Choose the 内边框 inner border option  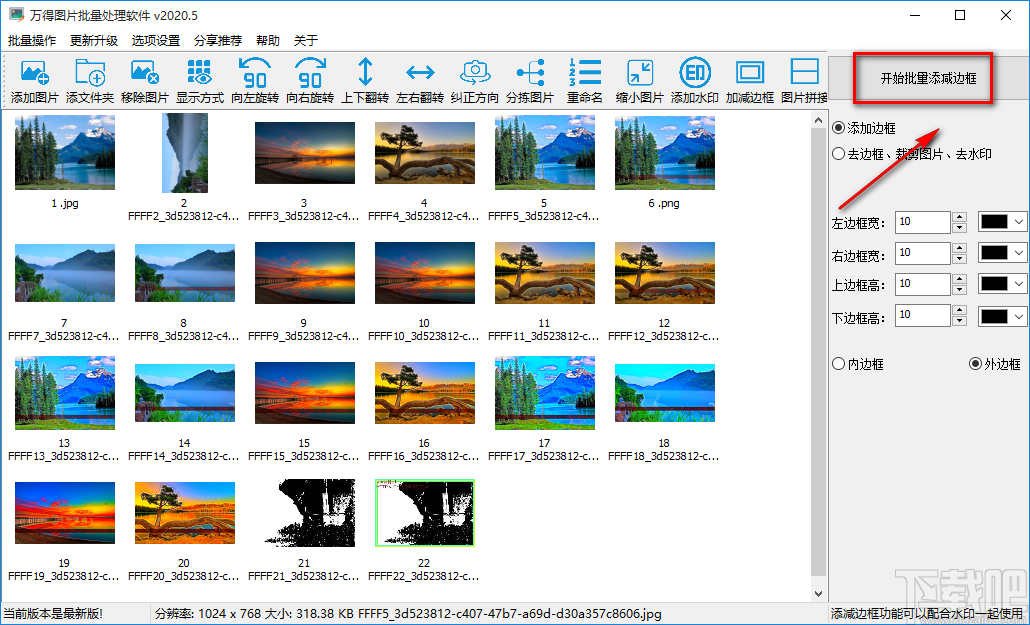click(x=858, y=364)
